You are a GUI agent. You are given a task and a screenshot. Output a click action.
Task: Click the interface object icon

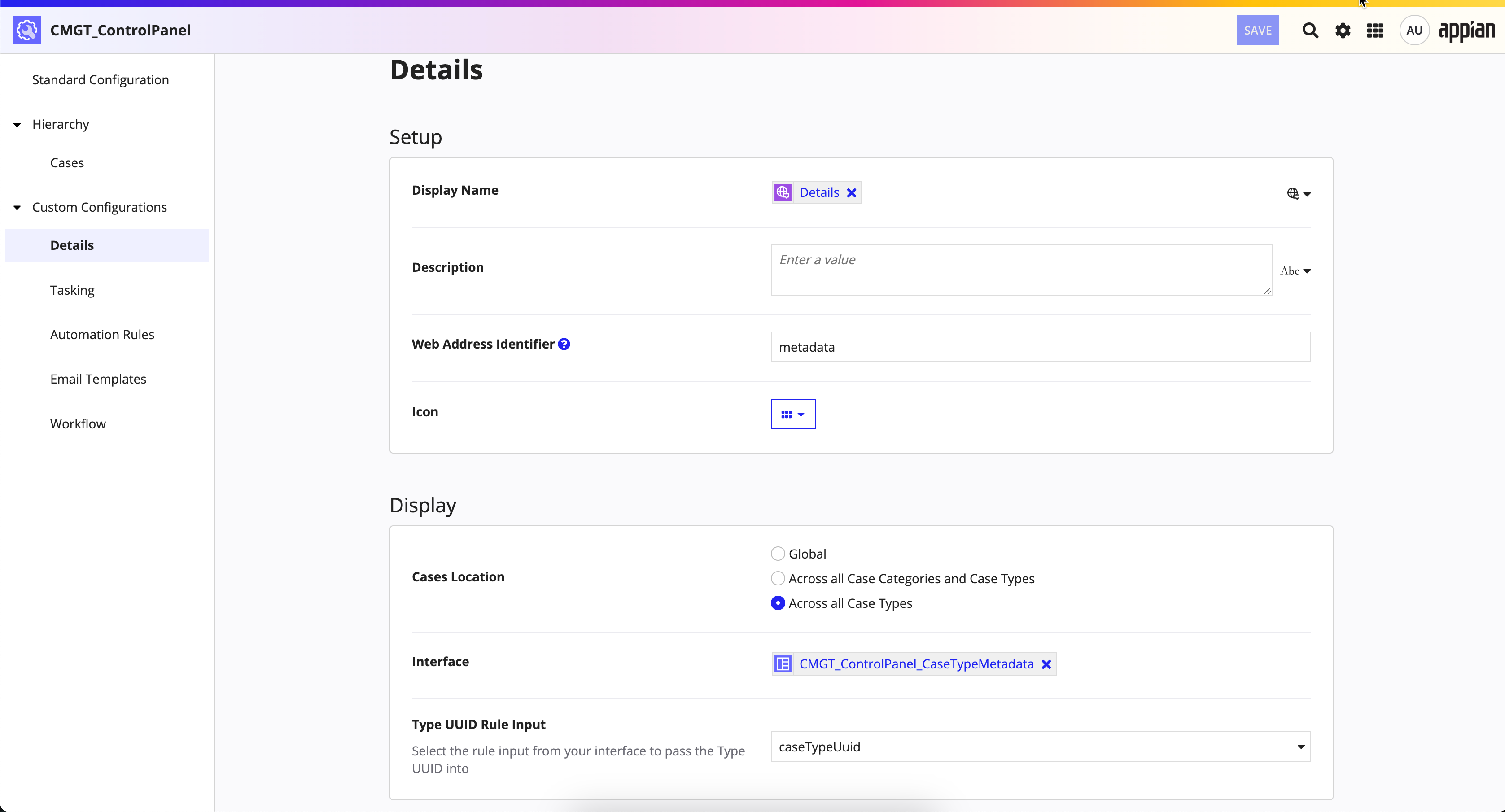(x=783, y=664)
